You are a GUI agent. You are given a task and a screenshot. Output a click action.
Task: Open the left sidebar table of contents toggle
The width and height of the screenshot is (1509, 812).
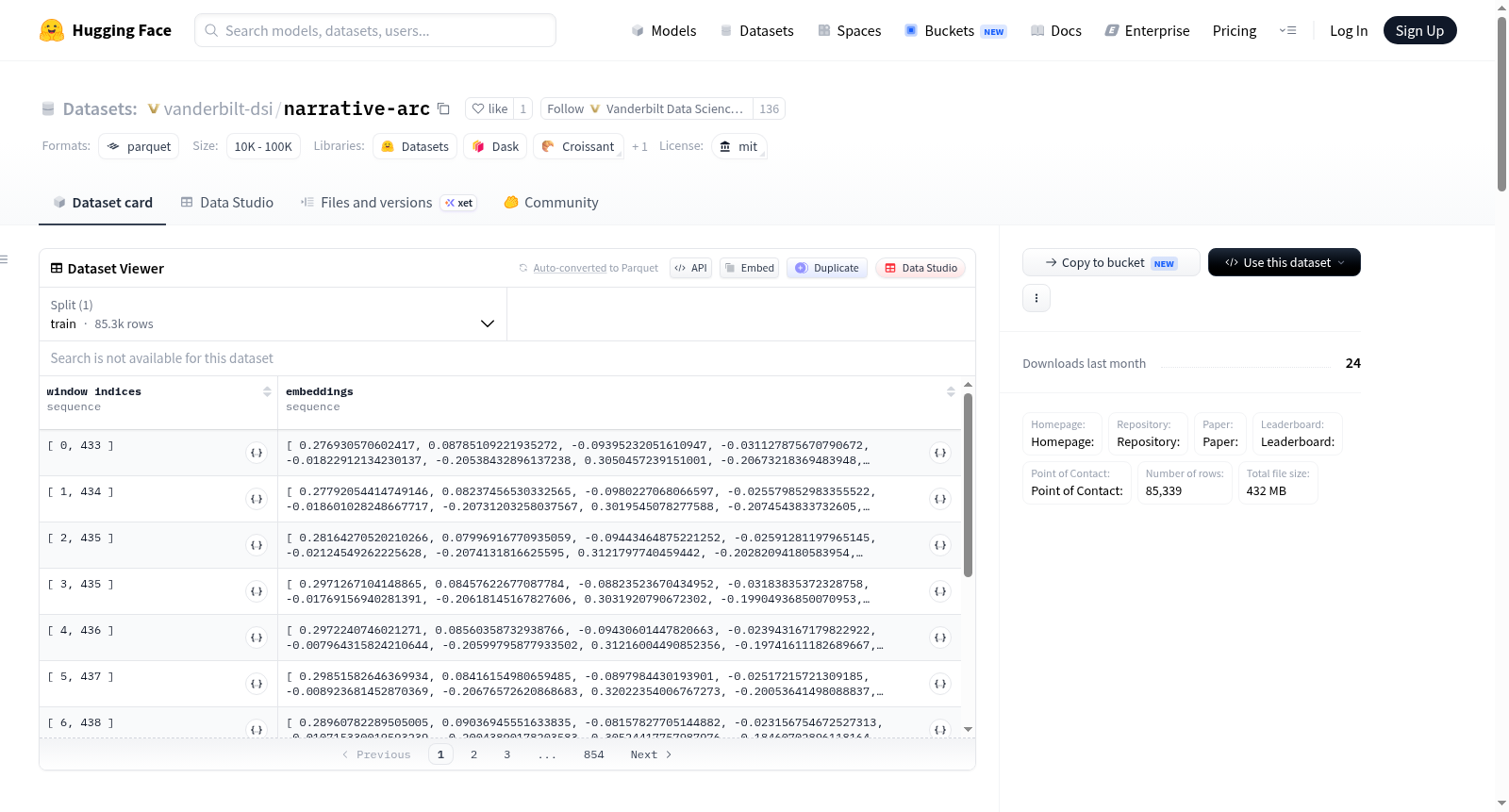pos(4,259)
